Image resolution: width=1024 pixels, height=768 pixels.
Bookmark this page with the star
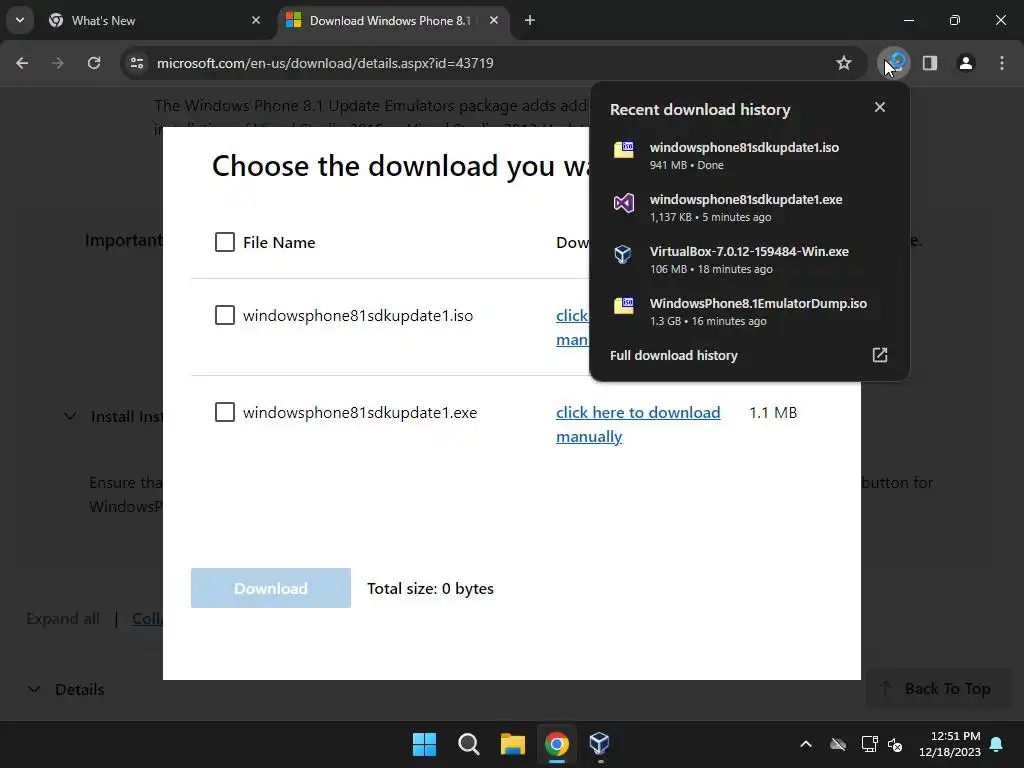(844, 63)
